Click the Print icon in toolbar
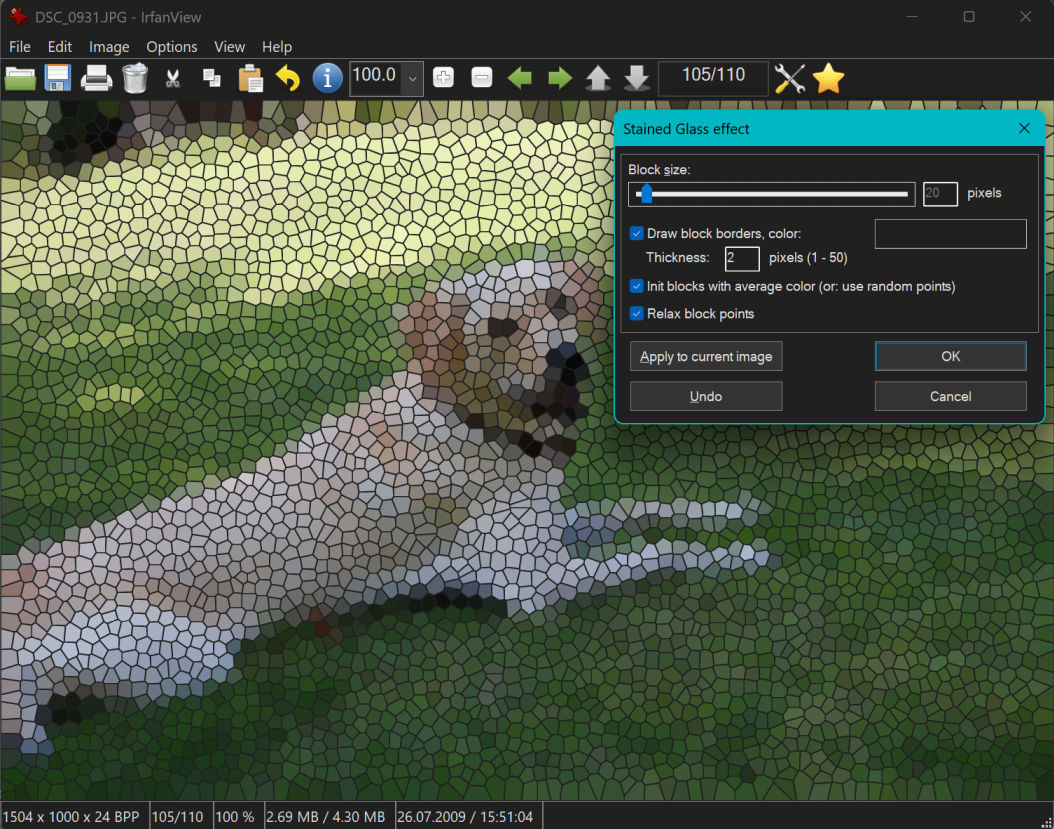 pyautogui.click(x=96, y=78)
